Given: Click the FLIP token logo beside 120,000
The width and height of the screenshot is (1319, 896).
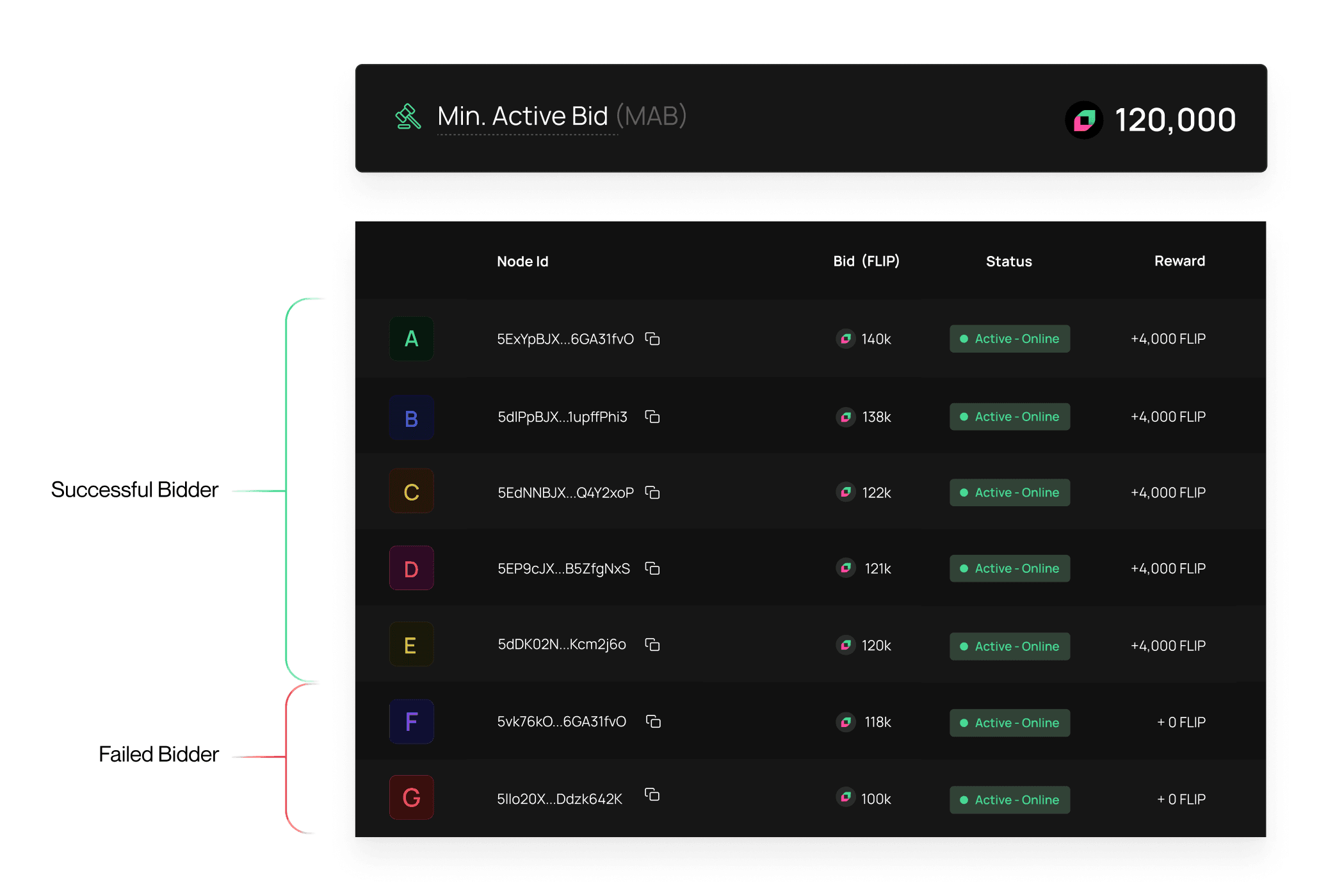Looking at the screenshot, I should (x=1083, y=120).
